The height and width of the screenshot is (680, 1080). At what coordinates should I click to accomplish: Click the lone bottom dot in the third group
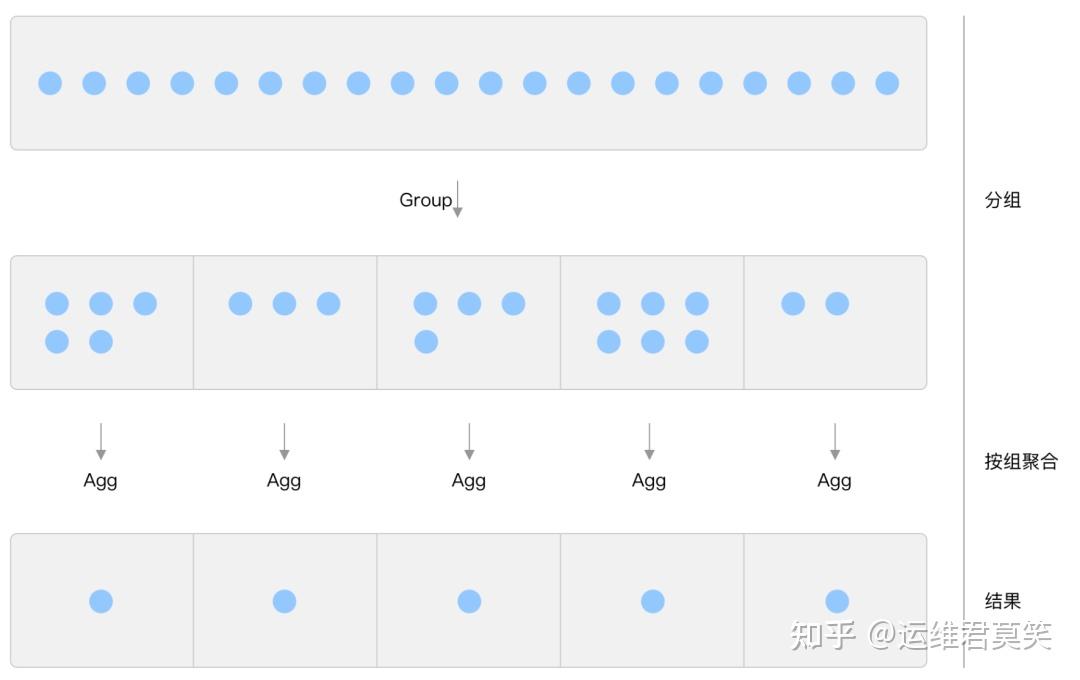(426, 342)
